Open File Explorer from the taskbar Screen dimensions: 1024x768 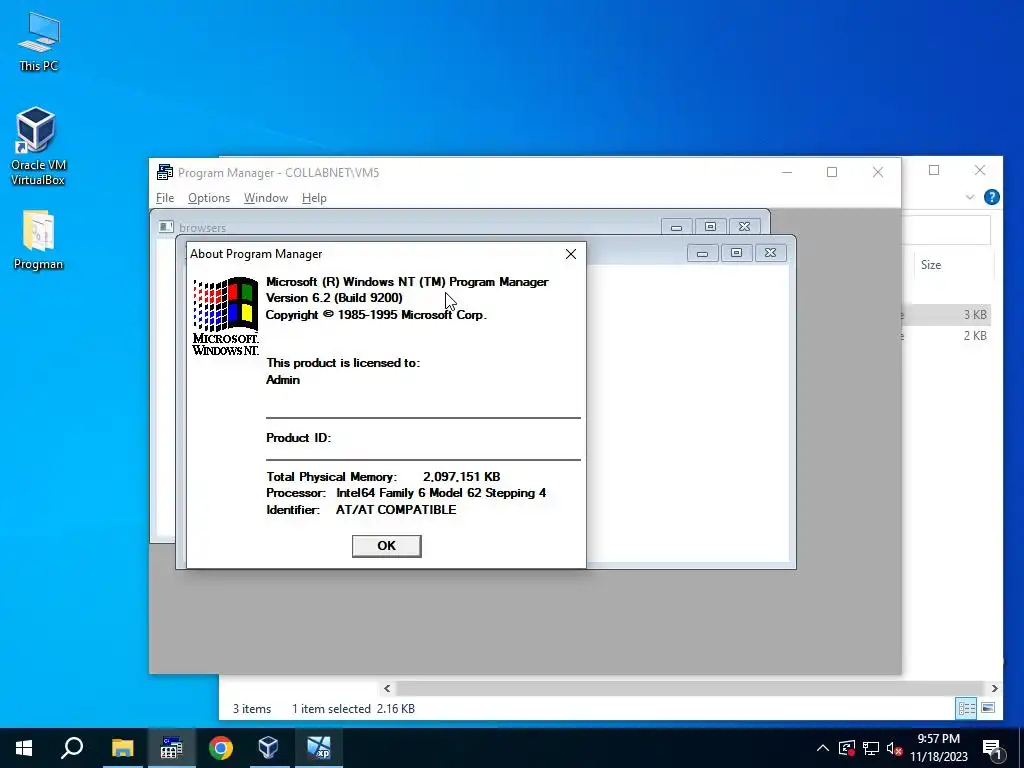(122, 748)
